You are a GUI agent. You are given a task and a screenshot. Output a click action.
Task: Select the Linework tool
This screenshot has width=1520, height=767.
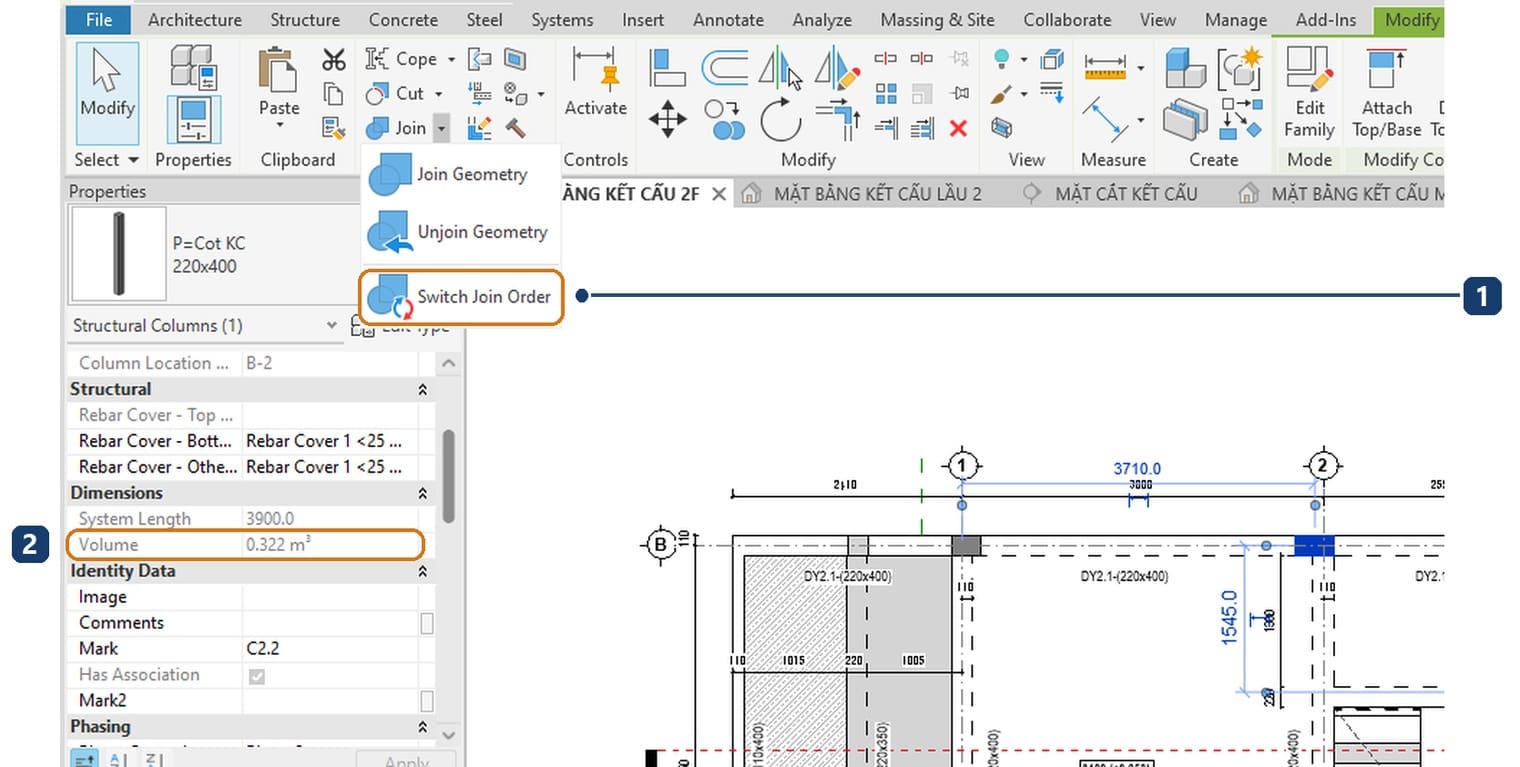(x=1051, y=93)
